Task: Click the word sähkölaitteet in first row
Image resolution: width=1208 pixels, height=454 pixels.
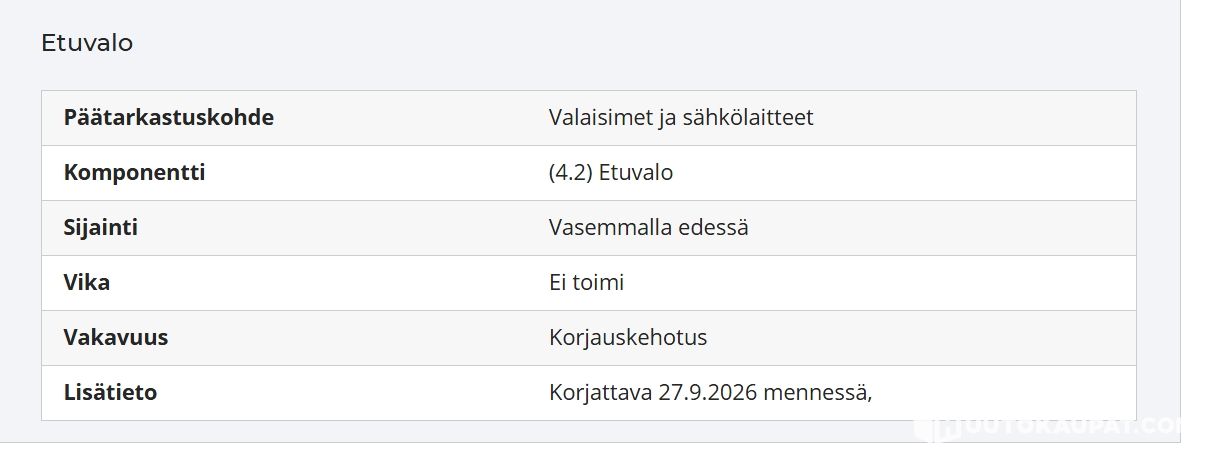Action: (x=748, y=117)
